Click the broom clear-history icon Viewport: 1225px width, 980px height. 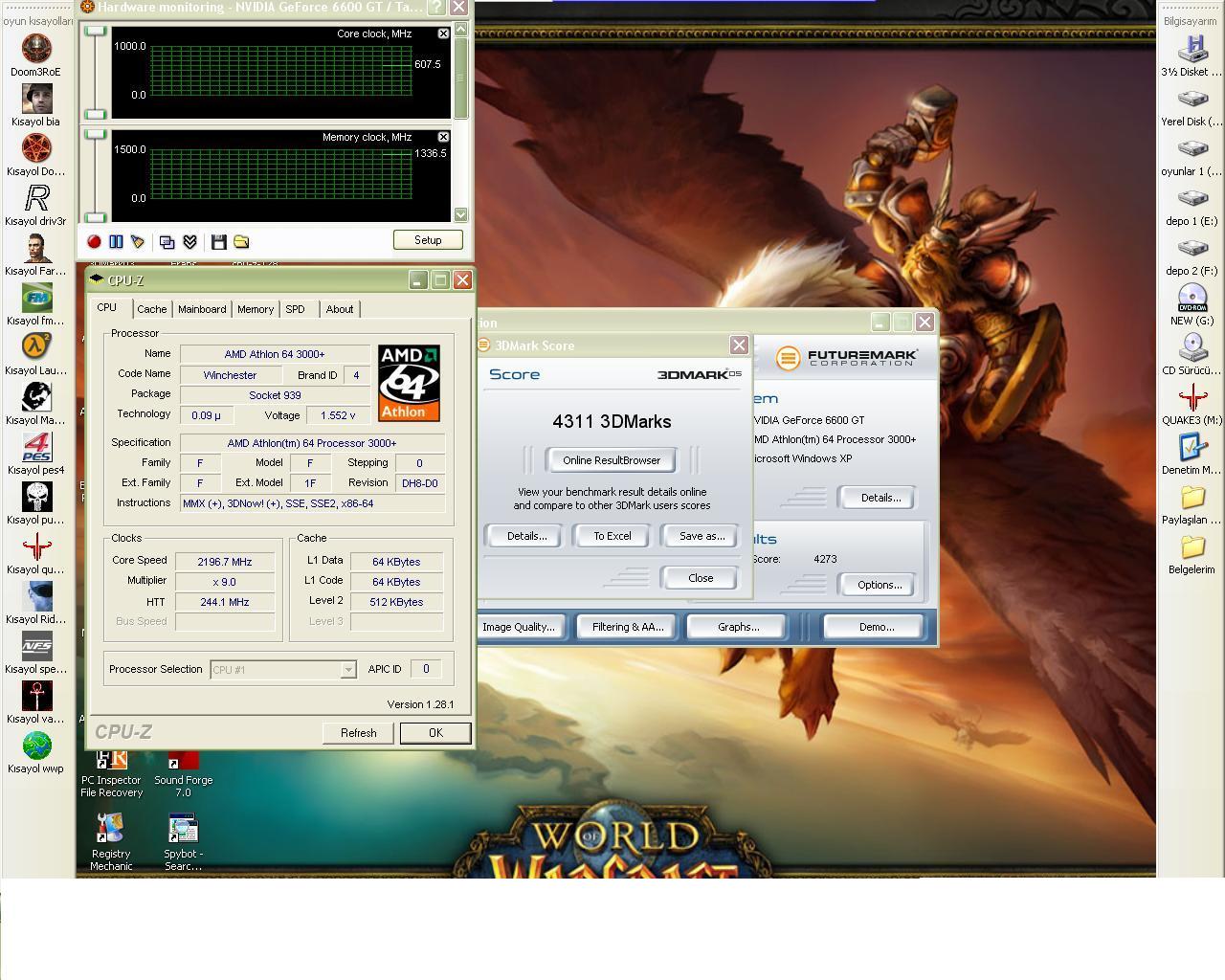[137, 242]
